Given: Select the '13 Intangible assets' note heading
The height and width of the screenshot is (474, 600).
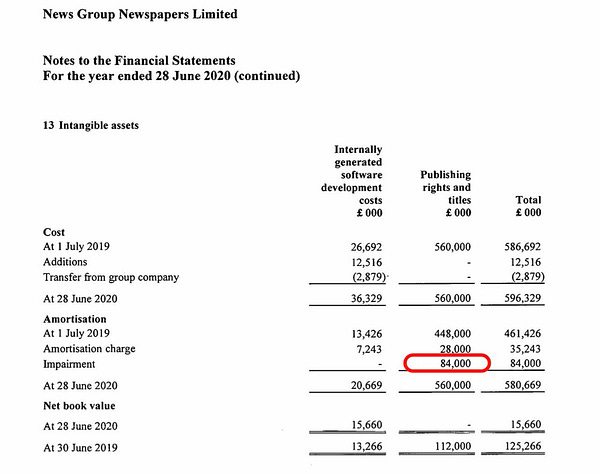Looking at the screenshot, I should (x=91, y=125).
